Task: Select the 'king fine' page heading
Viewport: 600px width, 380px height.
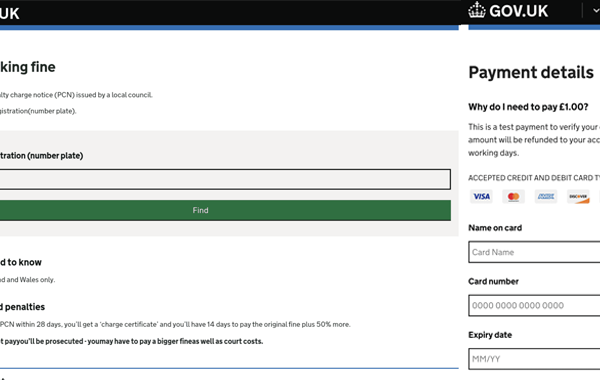Action: [x=28, y=67]
